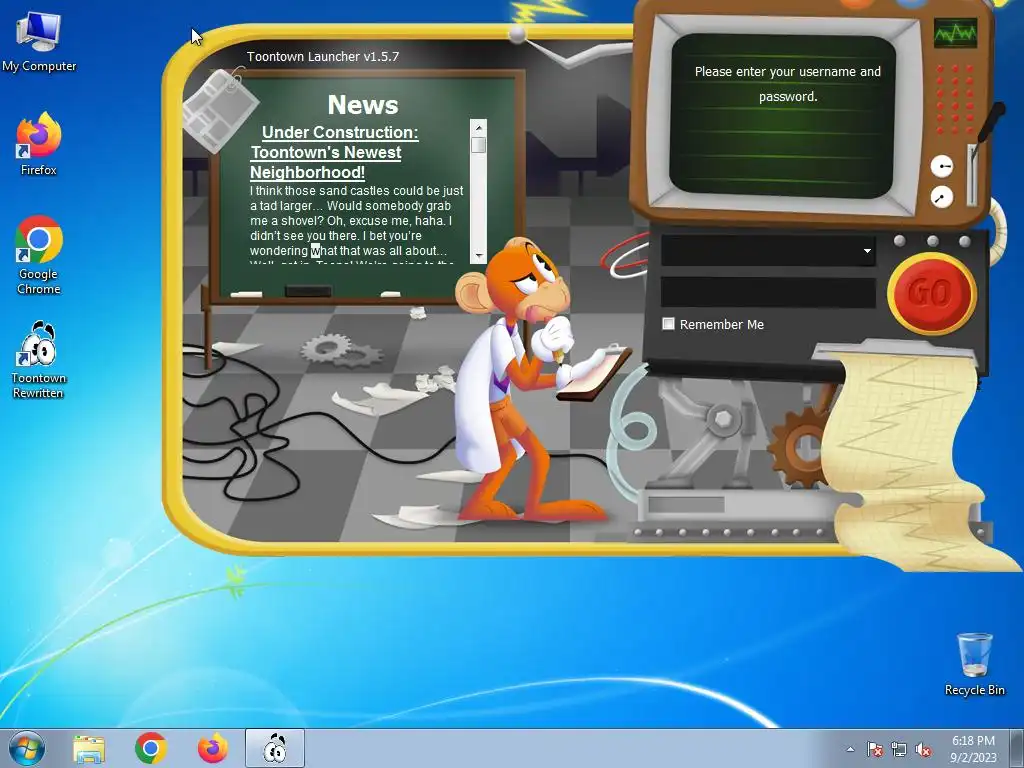Click the news scrollbar up arrow
This screenshot has width=1024, height=768.
tap(478, 127)
